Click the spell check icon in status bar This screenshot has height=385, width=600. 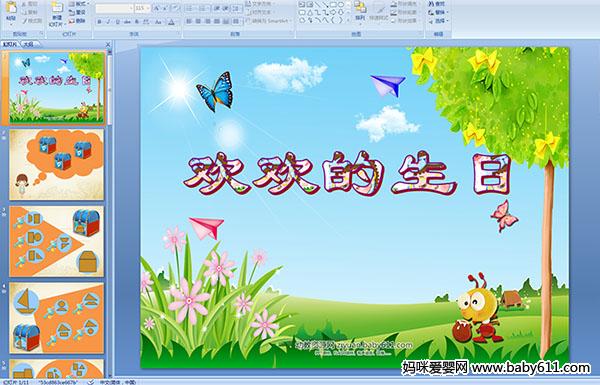[91, 382]
